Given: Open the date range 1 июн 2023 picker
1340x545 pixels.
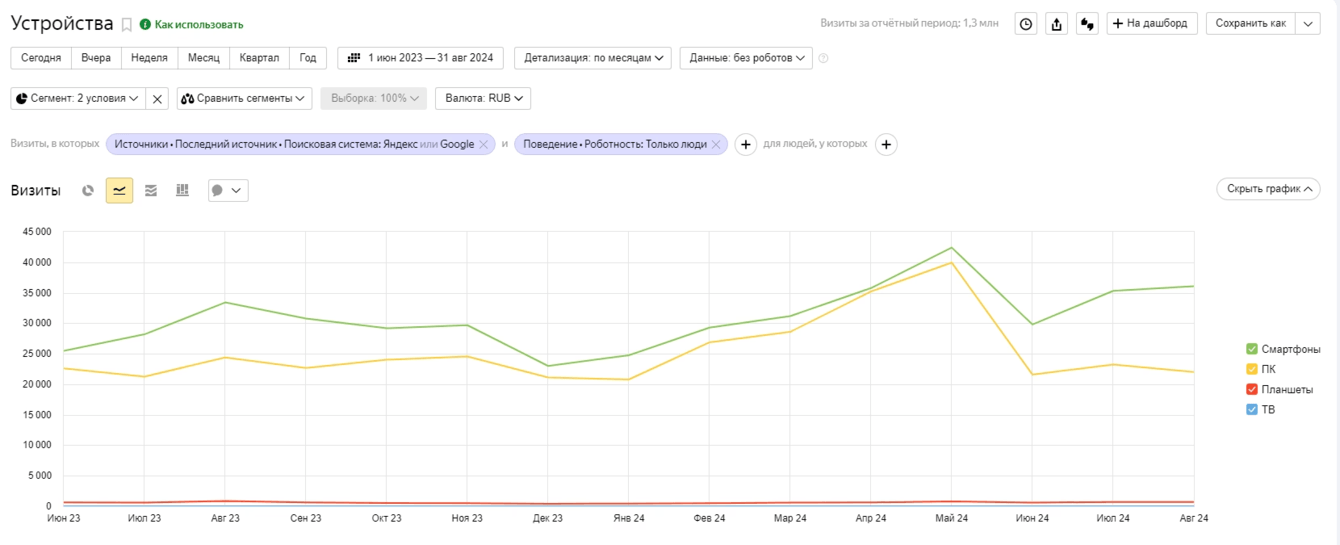Looking at the screenshot, I should pyautogui.click(x=421, y=58).
